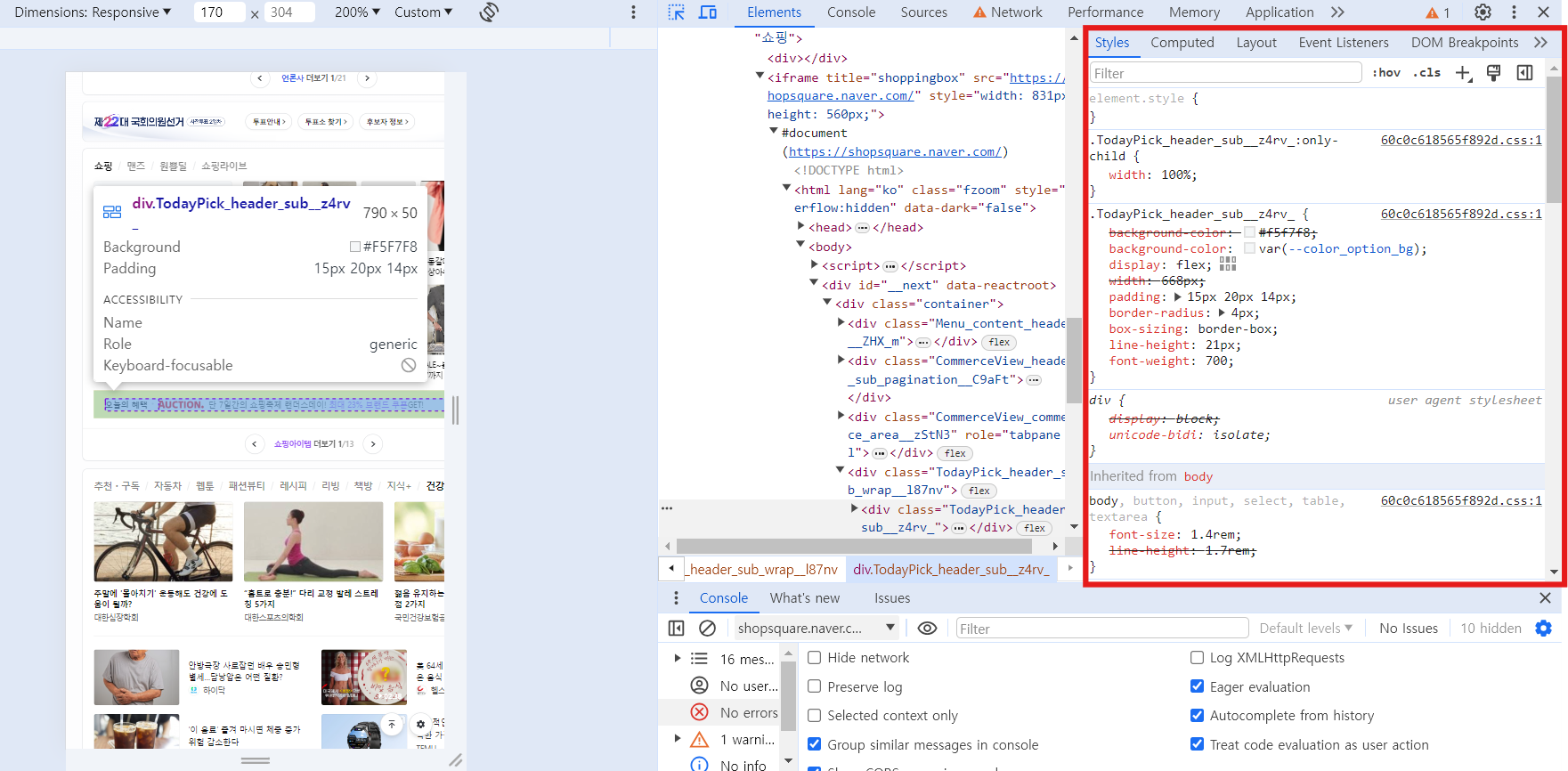This screenshot has width=1568, height=771.
Task: Click the console Filter input field
Action: pos(1101,629)
